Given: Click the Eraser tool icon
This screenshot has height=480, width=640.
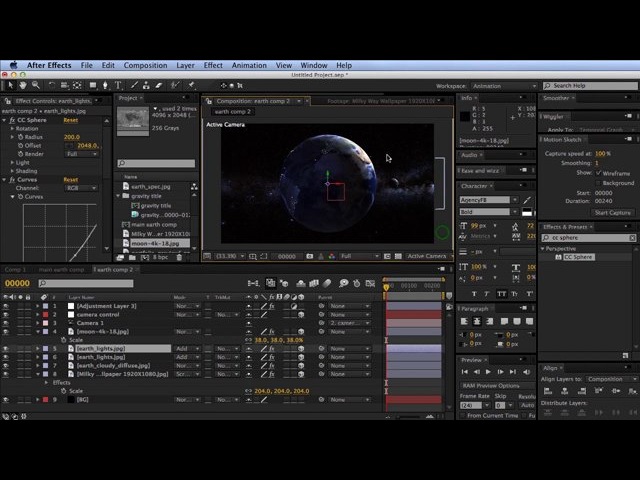Looking at the screenshot, I should [x=157, y=86].
